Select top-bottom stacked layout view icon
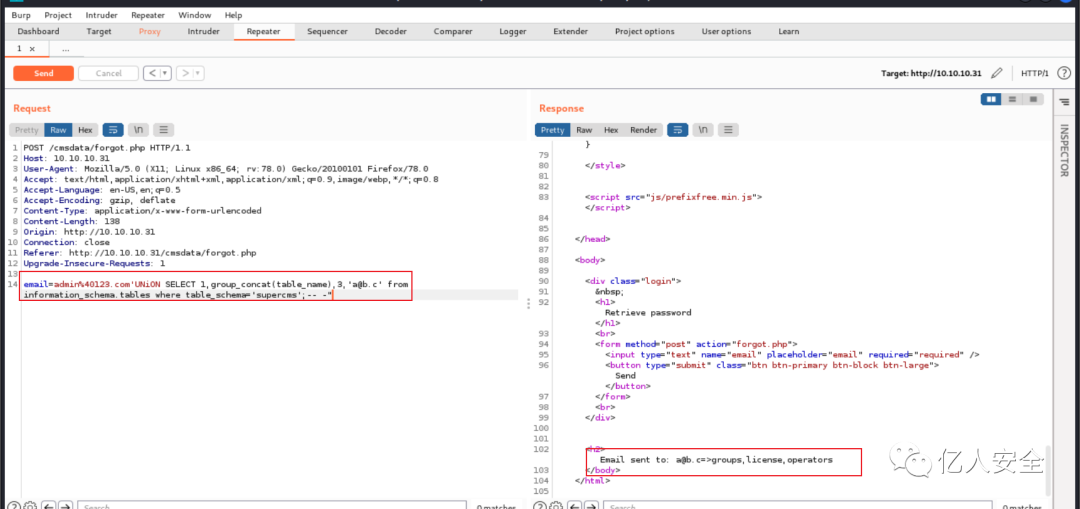 click(1012, 99)
